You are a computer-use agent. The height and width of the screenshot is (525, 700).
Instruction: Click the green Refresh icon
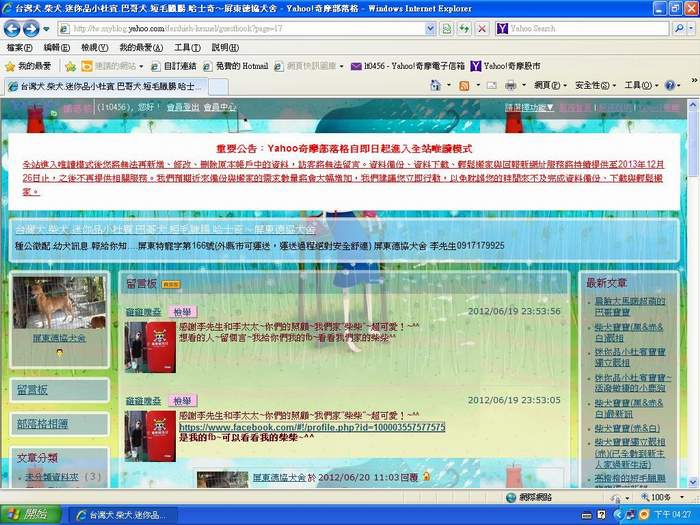tap(464, 29)
